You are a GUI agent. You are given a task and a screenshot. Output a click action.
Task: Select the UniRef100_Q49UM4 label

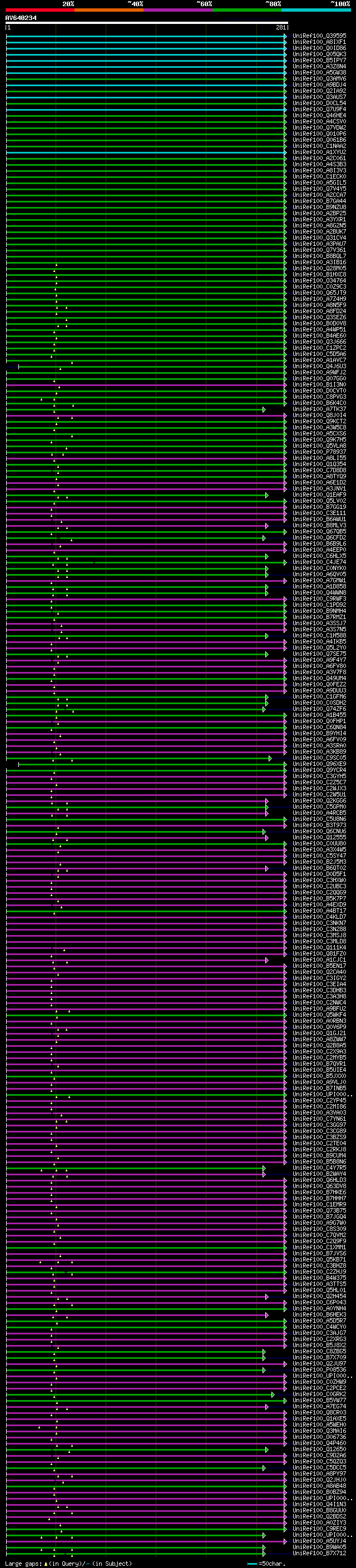click(319, 678)
